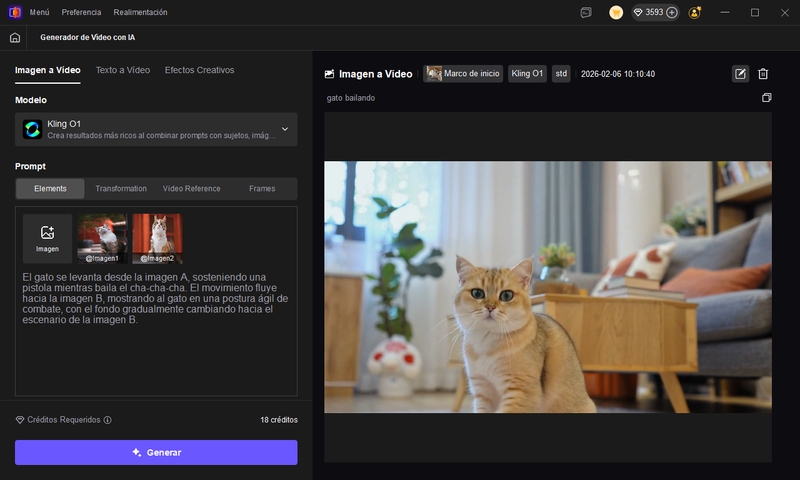Select the Transformation prompt mode
Screen dimensions: 800x480
click(x=121, y=188)
